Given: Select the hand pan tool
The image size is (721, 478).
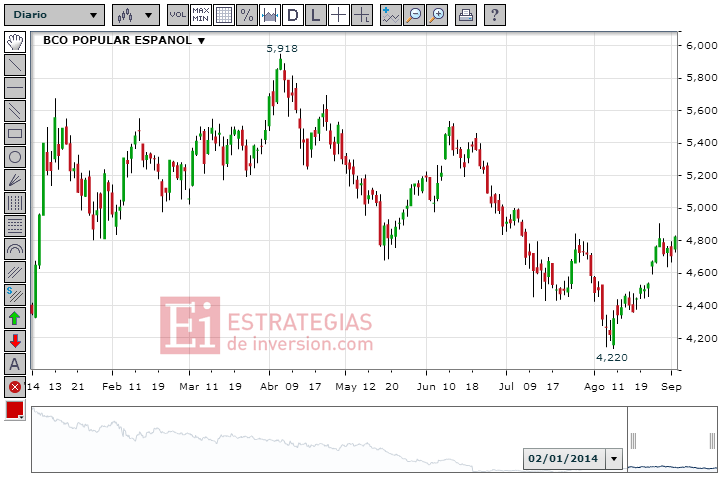Looking at the screenshot, I should coord(15,42).
